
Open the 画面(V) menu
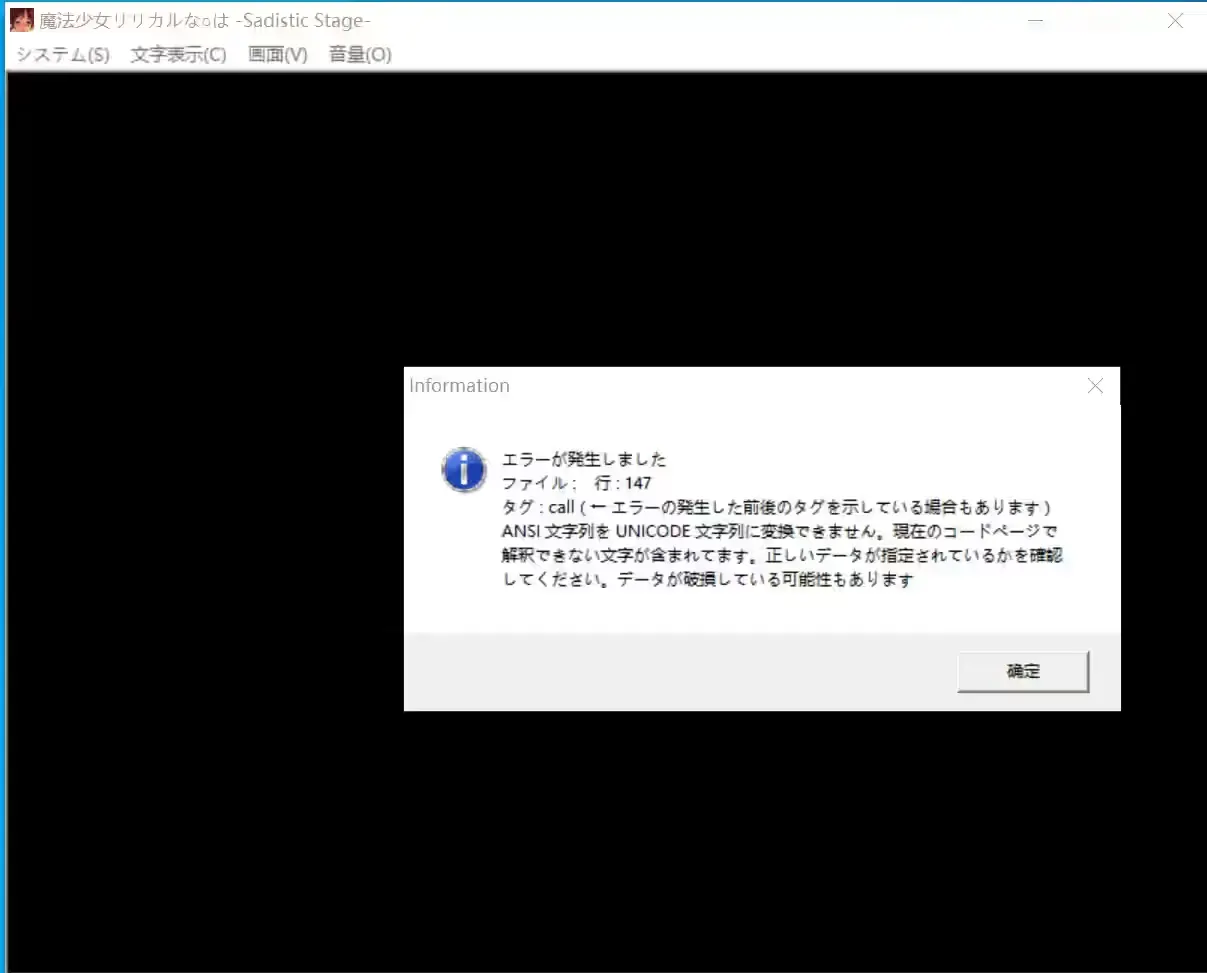coord(278,55)
